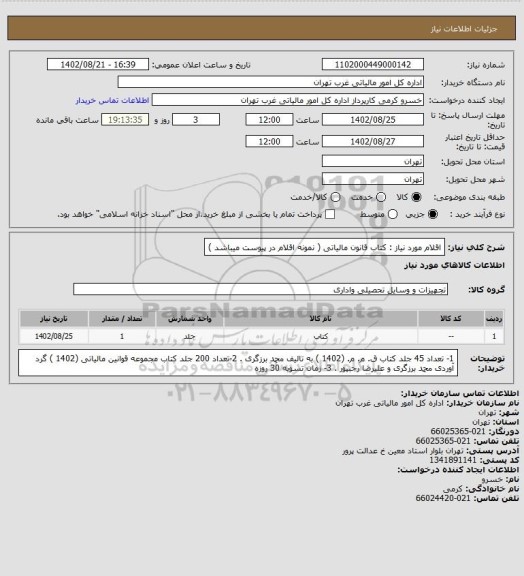Click the price validity time 12:00 field
The height and width of the screenshot is (576, 524).
pyautogui.click(x=269, y=141)
